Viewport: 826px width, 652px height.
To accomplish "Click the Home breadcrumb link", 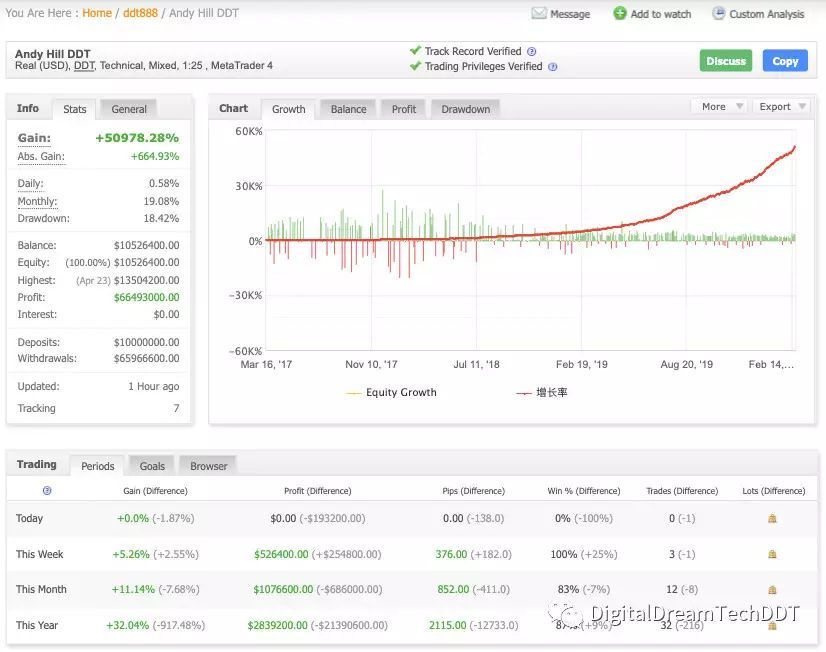I will [97, 13].
